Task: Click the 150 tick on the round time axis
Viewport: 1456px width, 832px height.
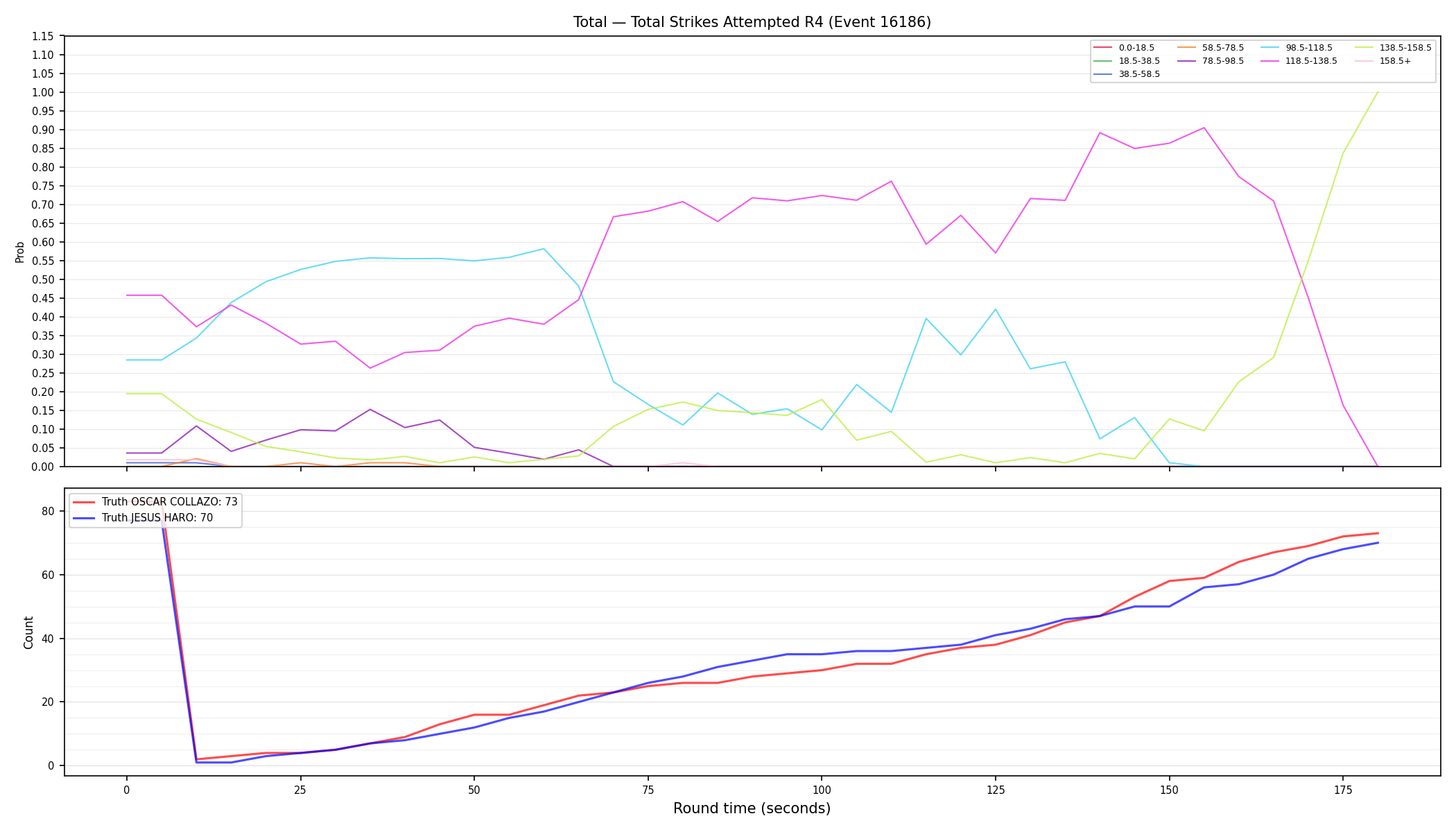Action: pyautogui.click(x=1169, y=790)
